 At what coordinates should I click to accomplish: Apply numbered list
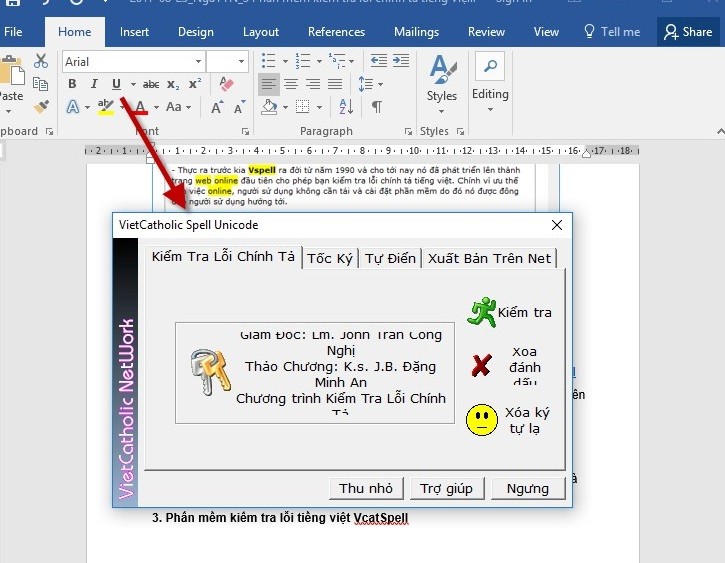click(303, 61)
